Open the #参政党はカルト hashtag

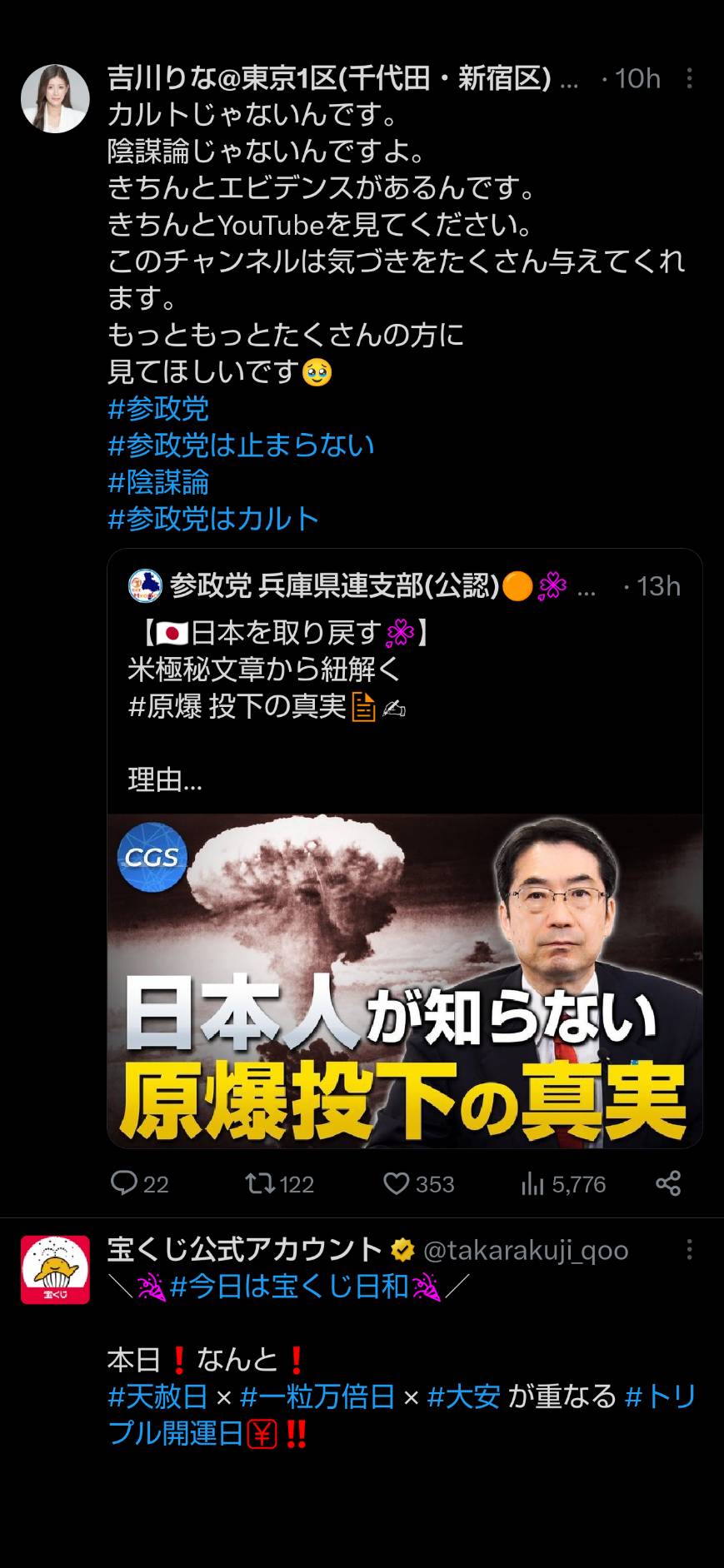(213, 519)
